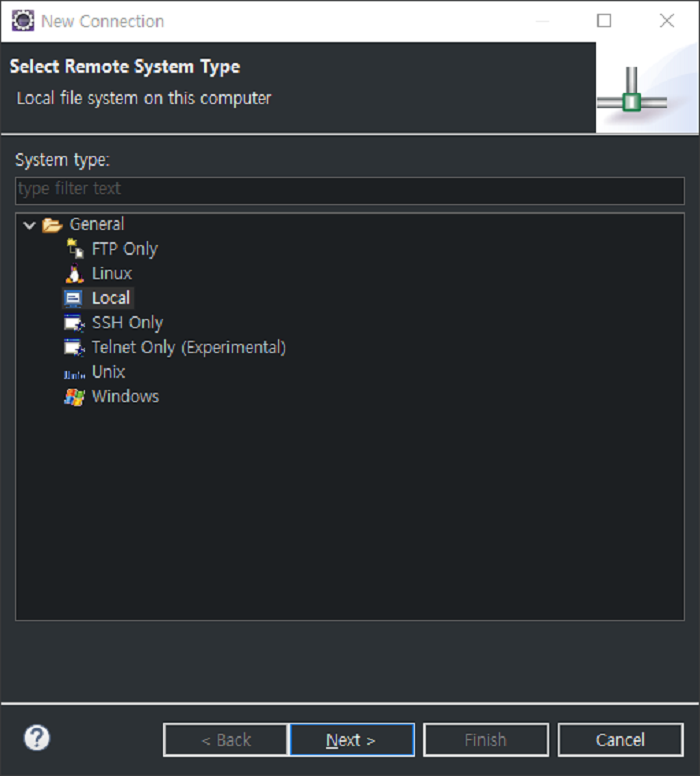700x776 pixels.
Task: Click the disabled Finish button
Action: point(486,740)
